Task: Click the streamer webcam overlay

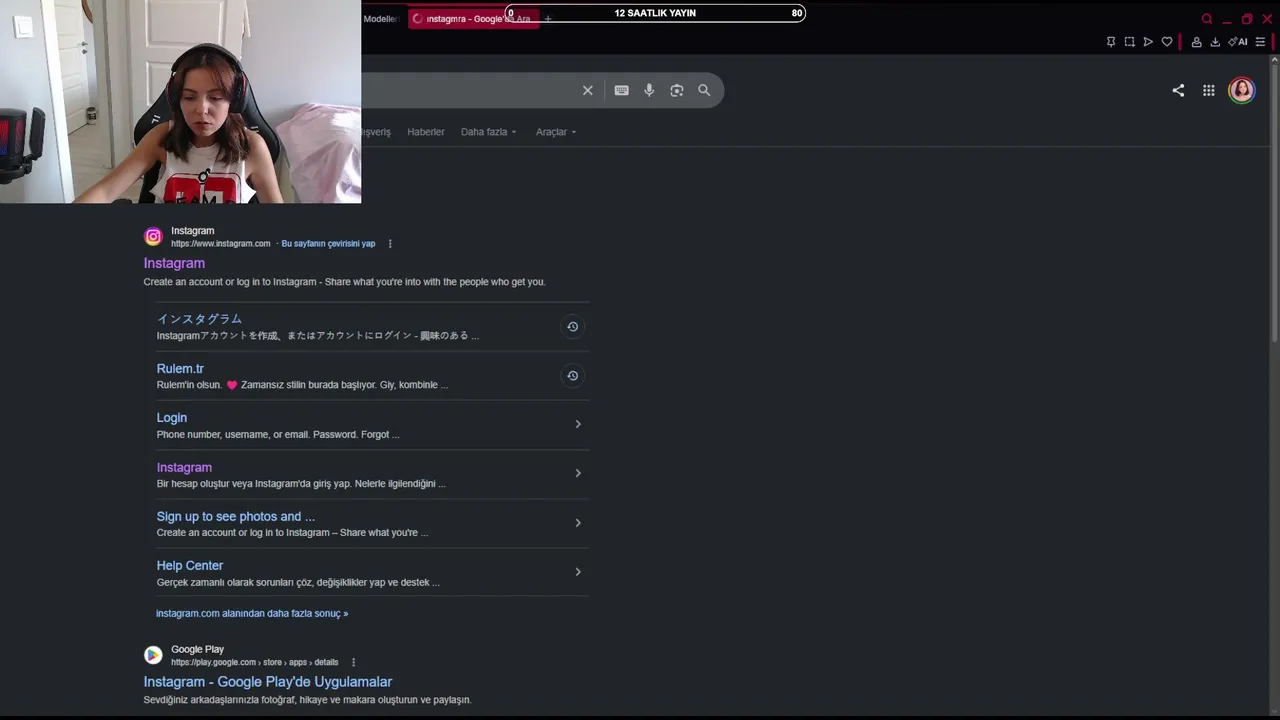Action: [x=180, y=101]
